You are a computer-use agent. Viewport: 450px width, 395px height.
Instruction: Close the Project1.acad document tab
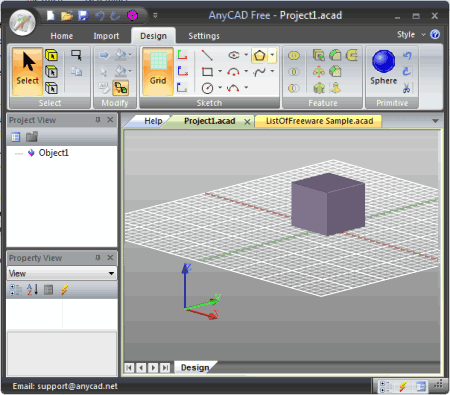click(x=247, y=122)
